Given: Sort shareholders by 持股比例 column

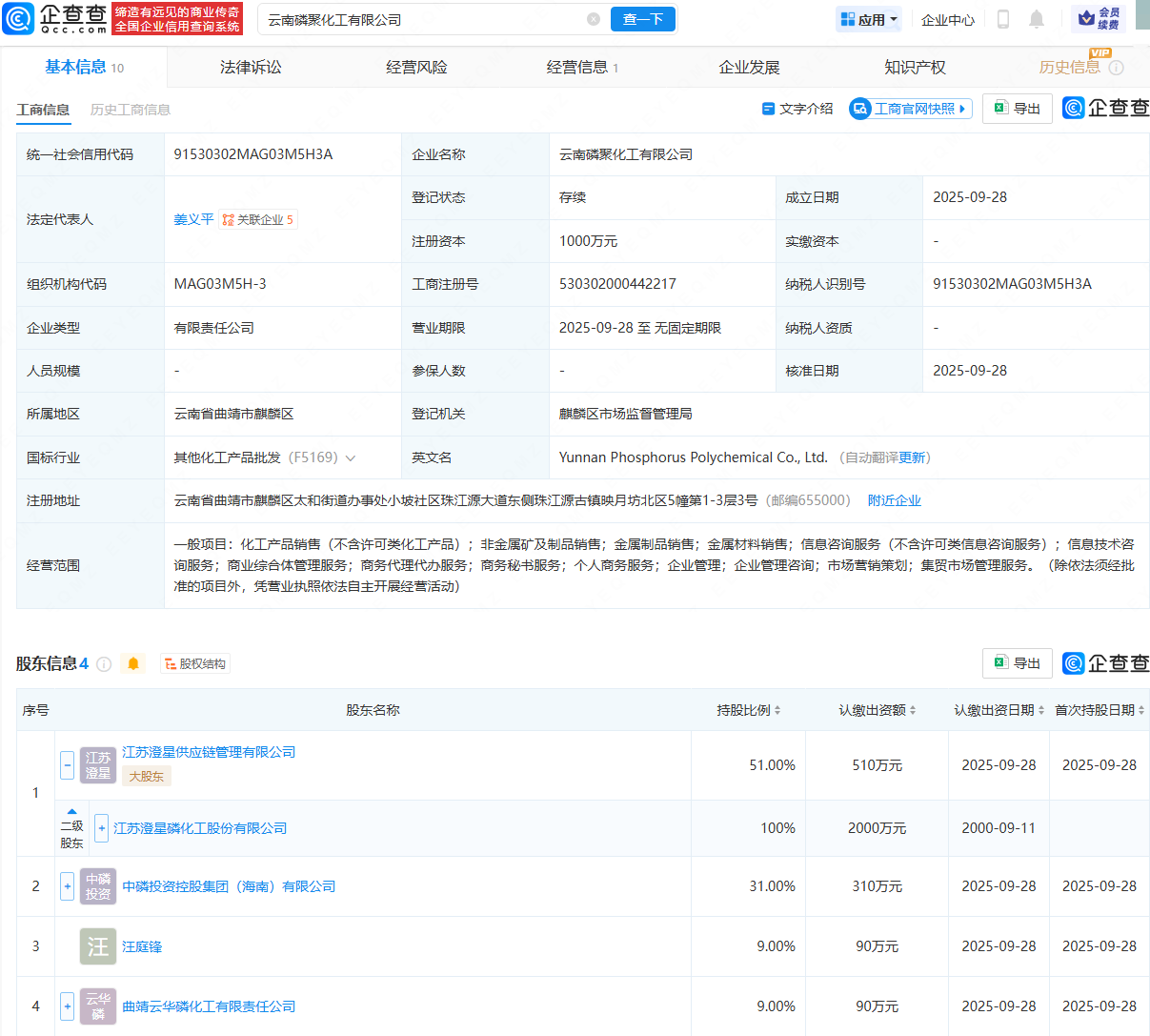Looking at the screenshot, I should (x=749, y=710).
